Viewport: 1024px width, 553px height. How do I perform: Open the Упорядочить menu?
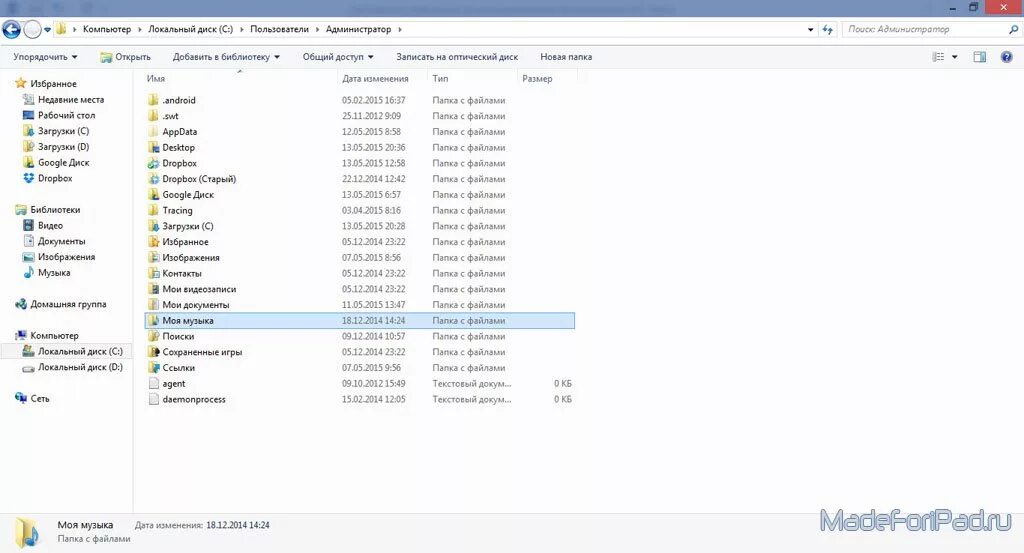(x=45, y=57)
